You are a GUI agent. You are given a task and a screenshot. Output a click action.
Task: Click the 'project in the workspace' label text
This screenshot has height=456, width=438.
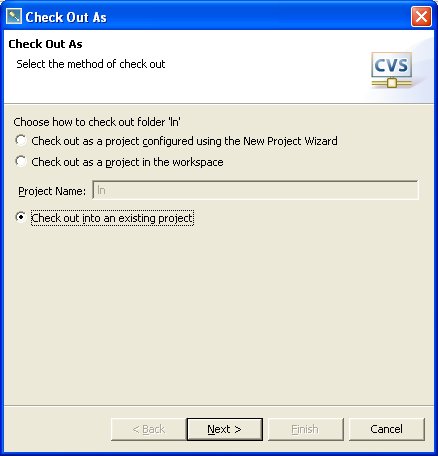tap(164, 162)
